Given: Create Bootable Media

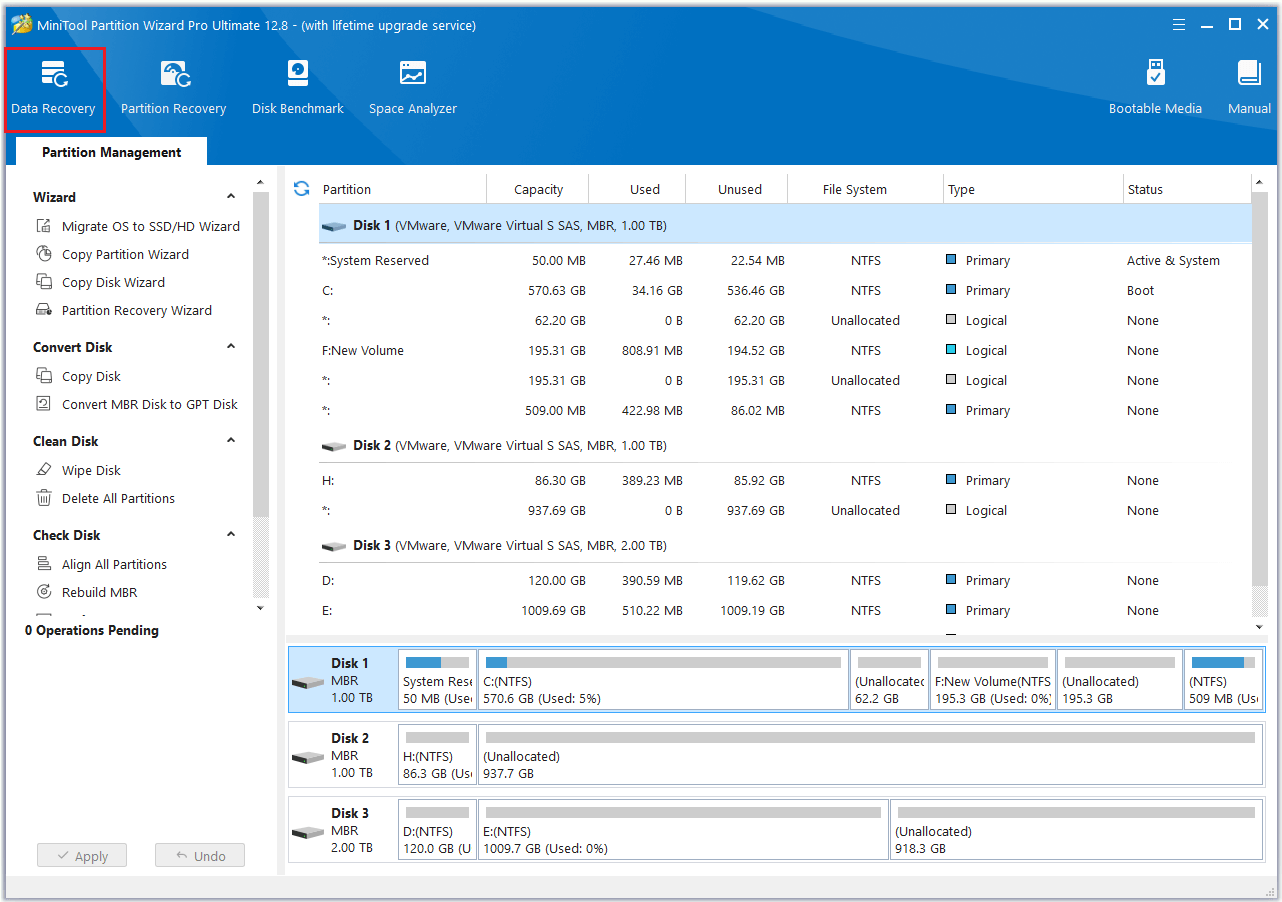Looking at the screenshot, I should point(1155,89).
